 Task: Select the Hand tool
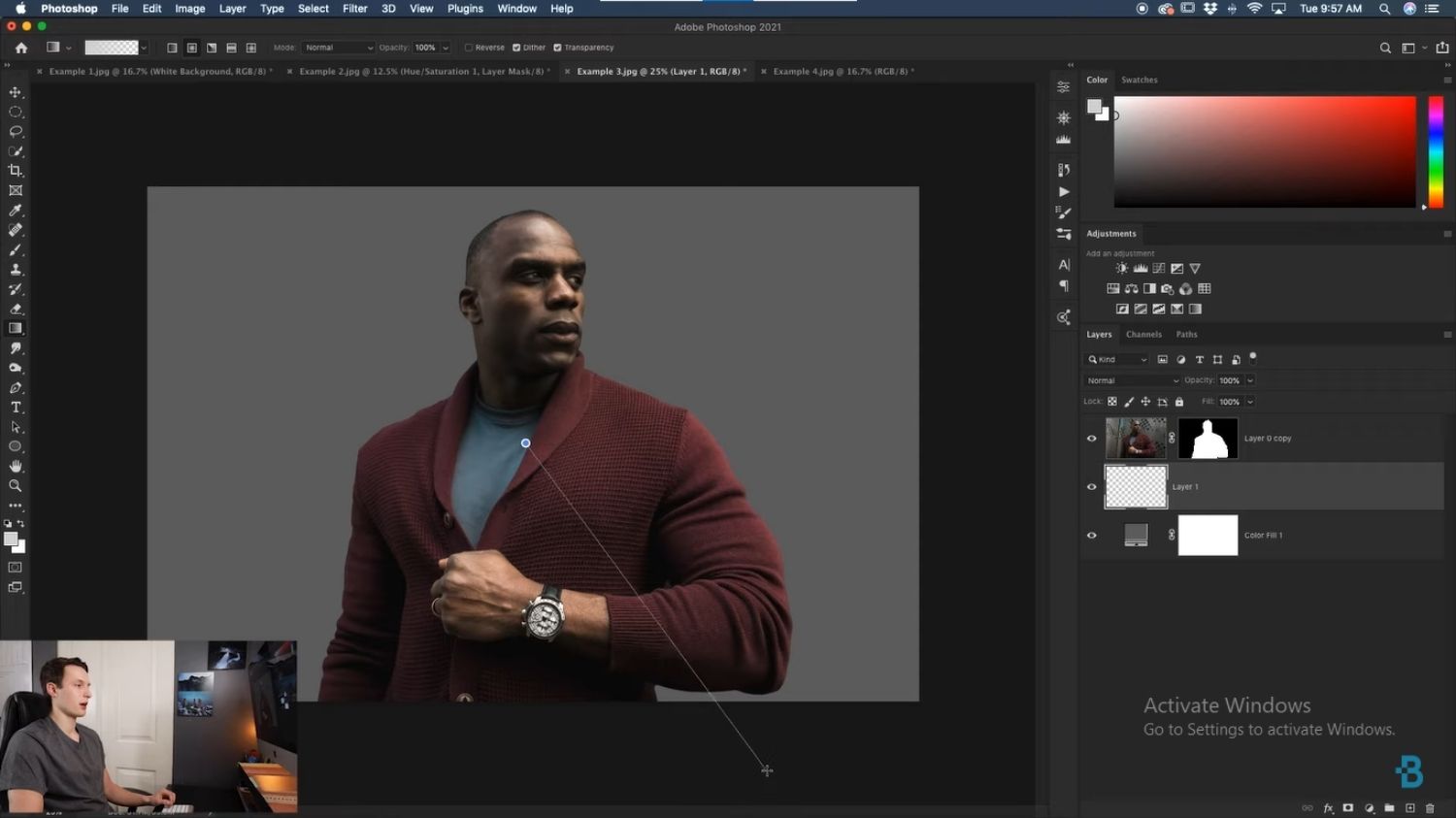point(16,465)
